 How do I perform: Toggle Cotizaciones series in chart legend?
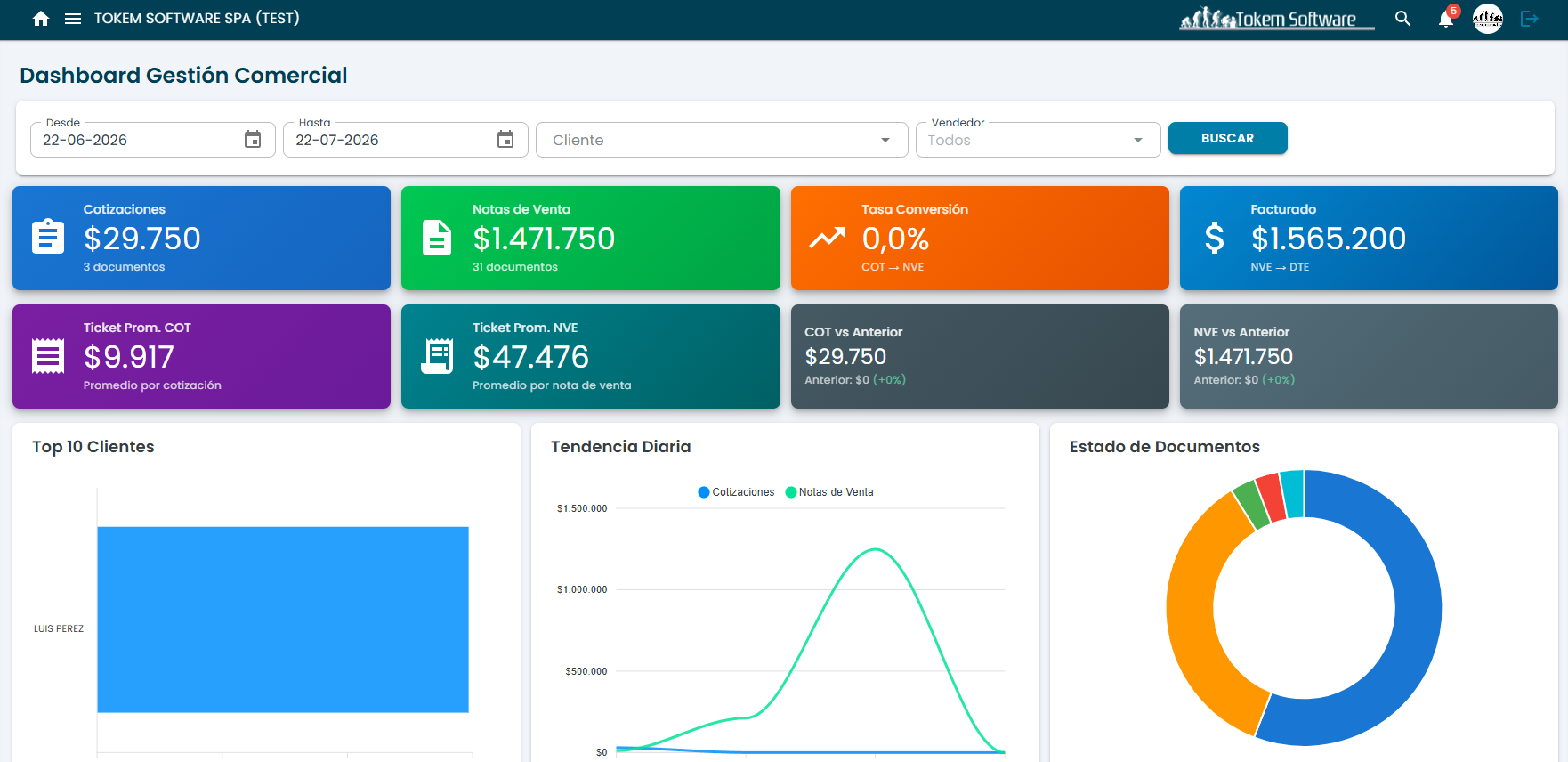point(737,492)
